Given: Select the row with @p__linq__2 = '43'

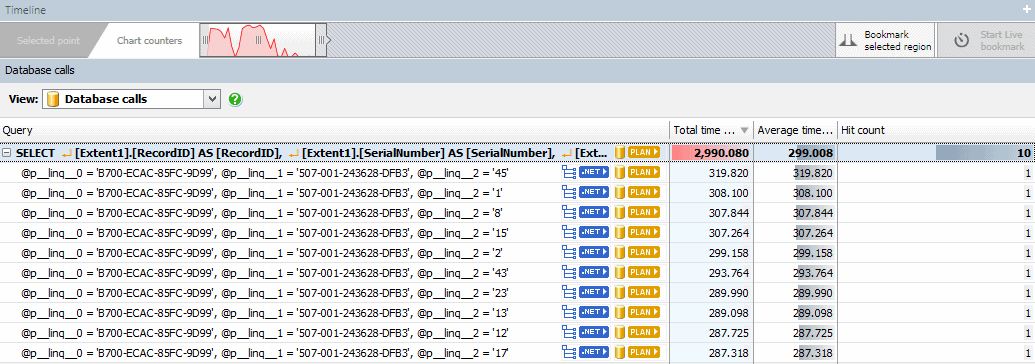Looking at the screenshot, I should coord(518,272).
